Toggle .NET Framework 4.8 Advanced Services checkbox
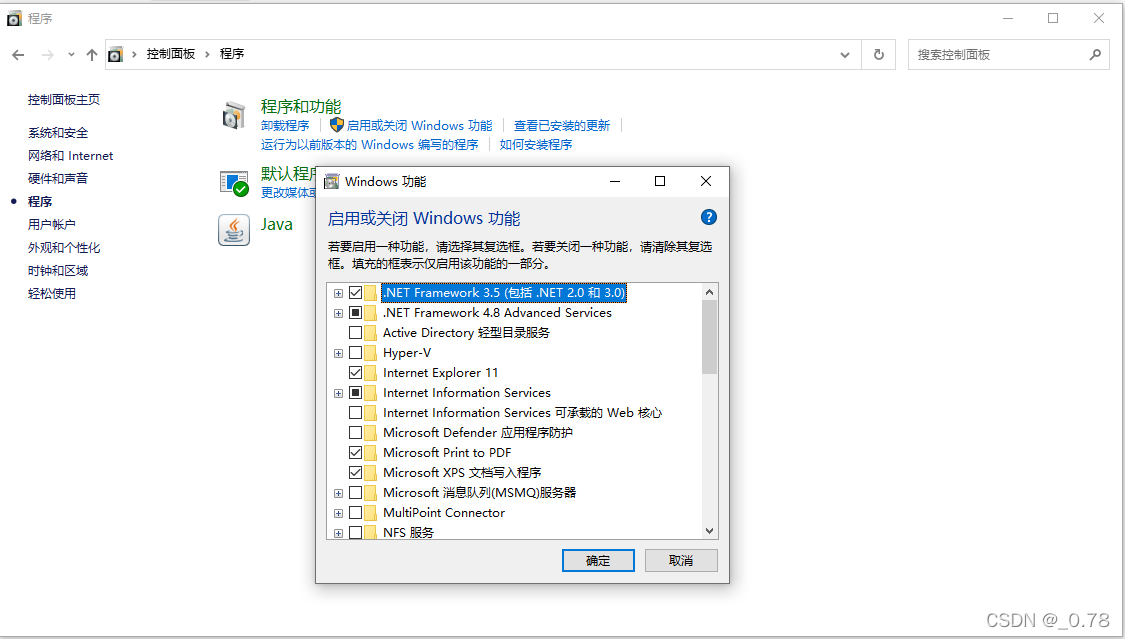 coord(355,313)
